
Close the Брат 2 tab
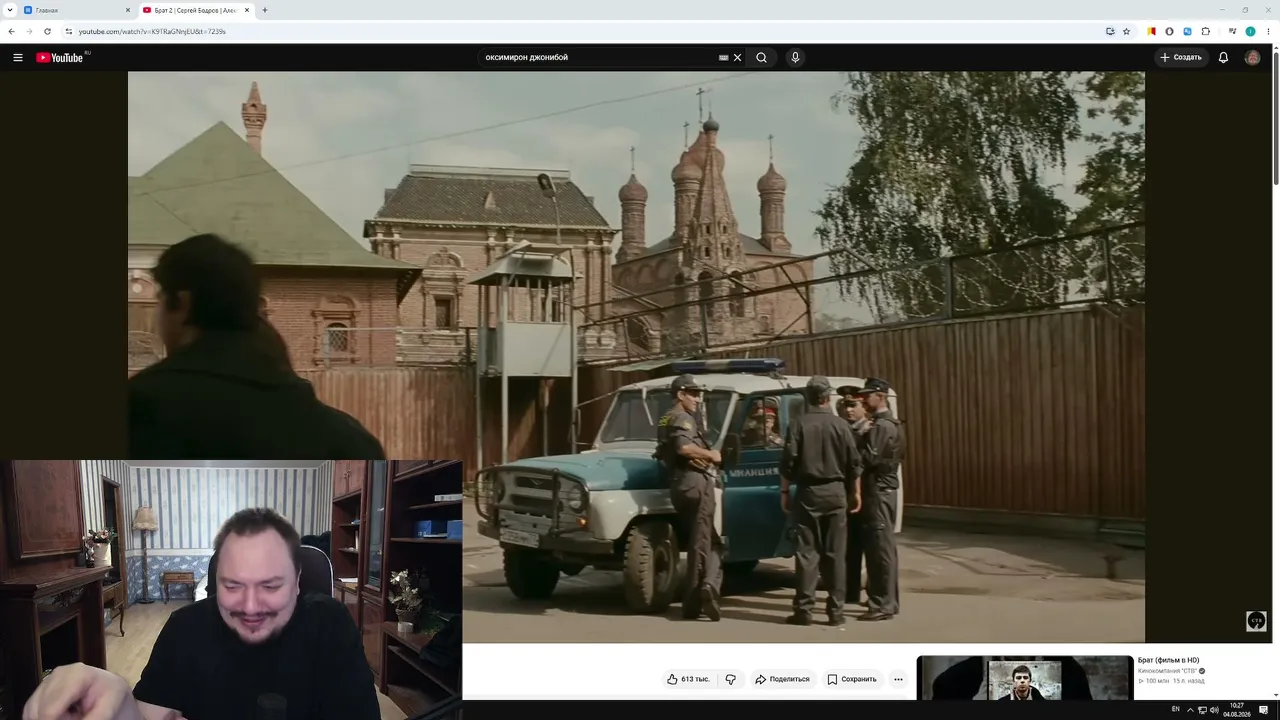(x=247, y=10)
